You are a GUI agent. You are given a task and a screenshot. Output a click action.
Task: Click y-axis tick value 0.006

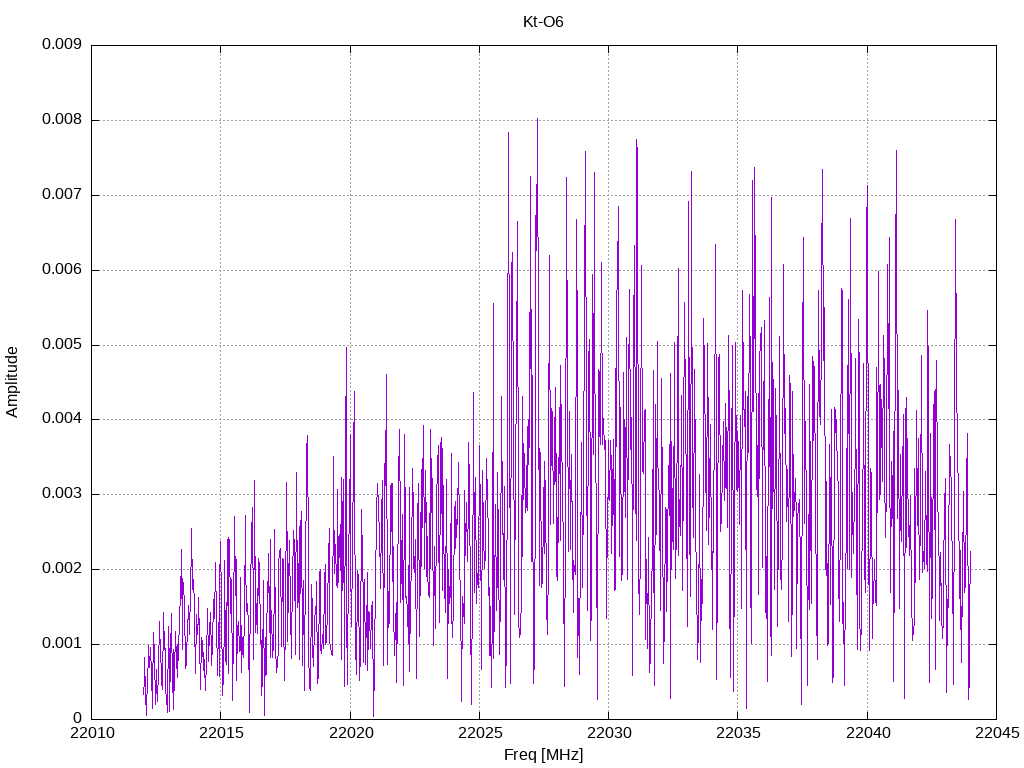click(x=62, y=269)
